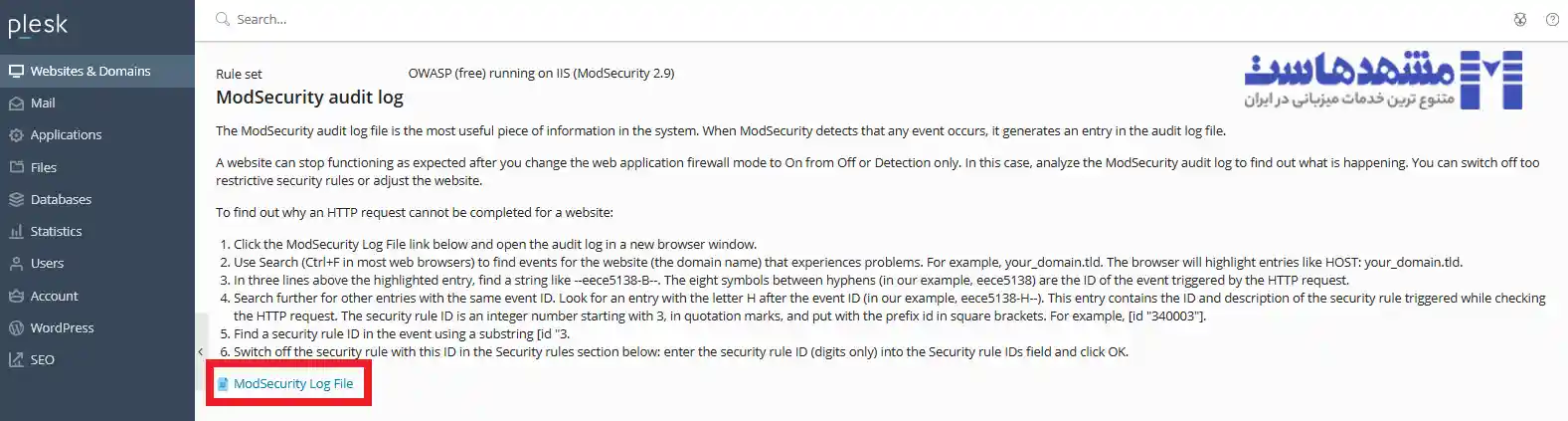Click the owl advisor icon
Screen dimensions: 1568x421
(1519, 20)
